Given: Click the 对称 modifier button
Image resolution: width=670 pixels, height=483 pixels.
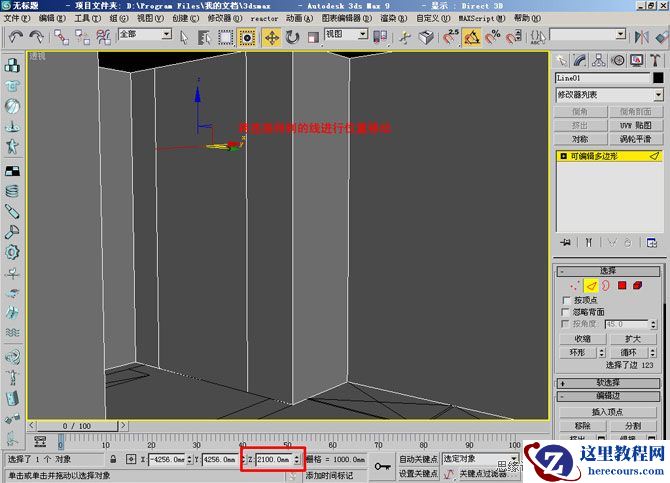Looking at the screenshot, I should click(x=580, y=139).
